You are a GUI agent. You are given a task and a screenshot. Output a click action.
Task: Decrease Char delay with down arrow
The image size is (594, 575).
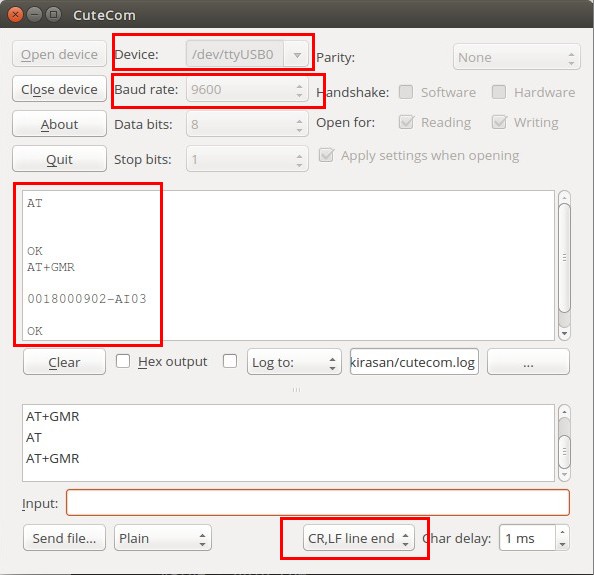562,544
